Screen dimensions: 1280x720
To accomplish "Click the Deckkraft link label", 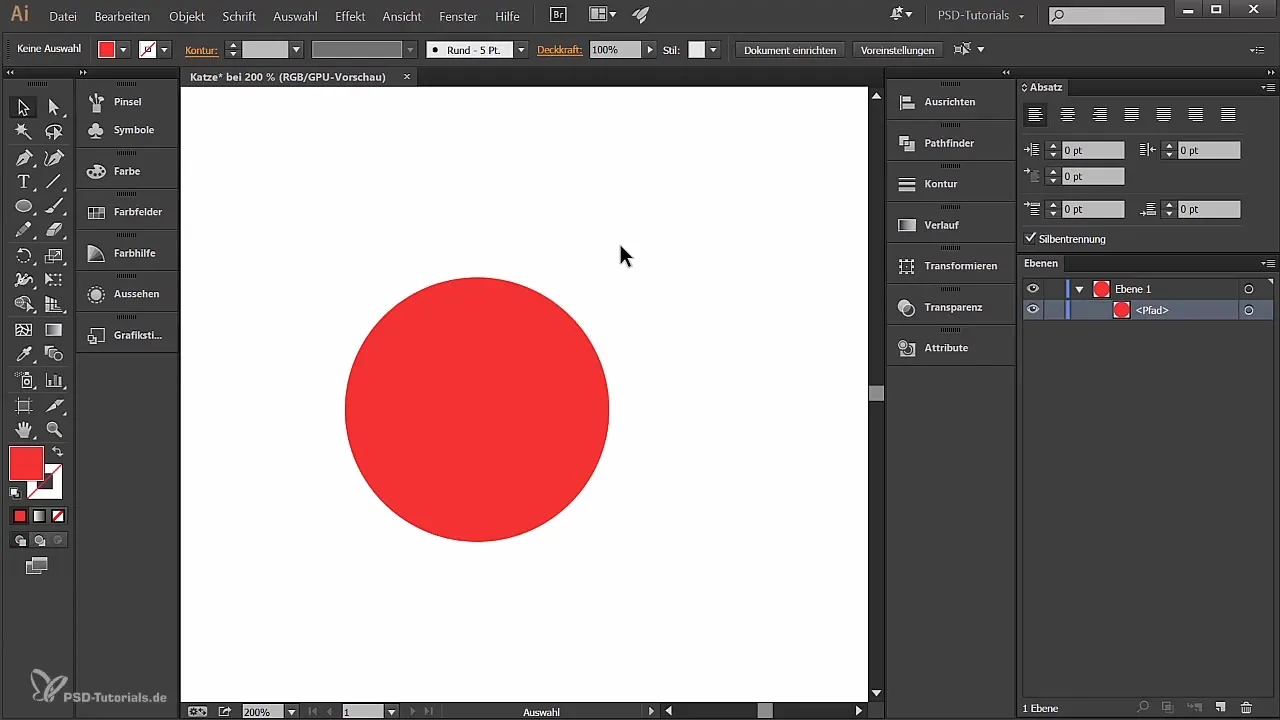I will pyautogui.click(x=559, y=49).
